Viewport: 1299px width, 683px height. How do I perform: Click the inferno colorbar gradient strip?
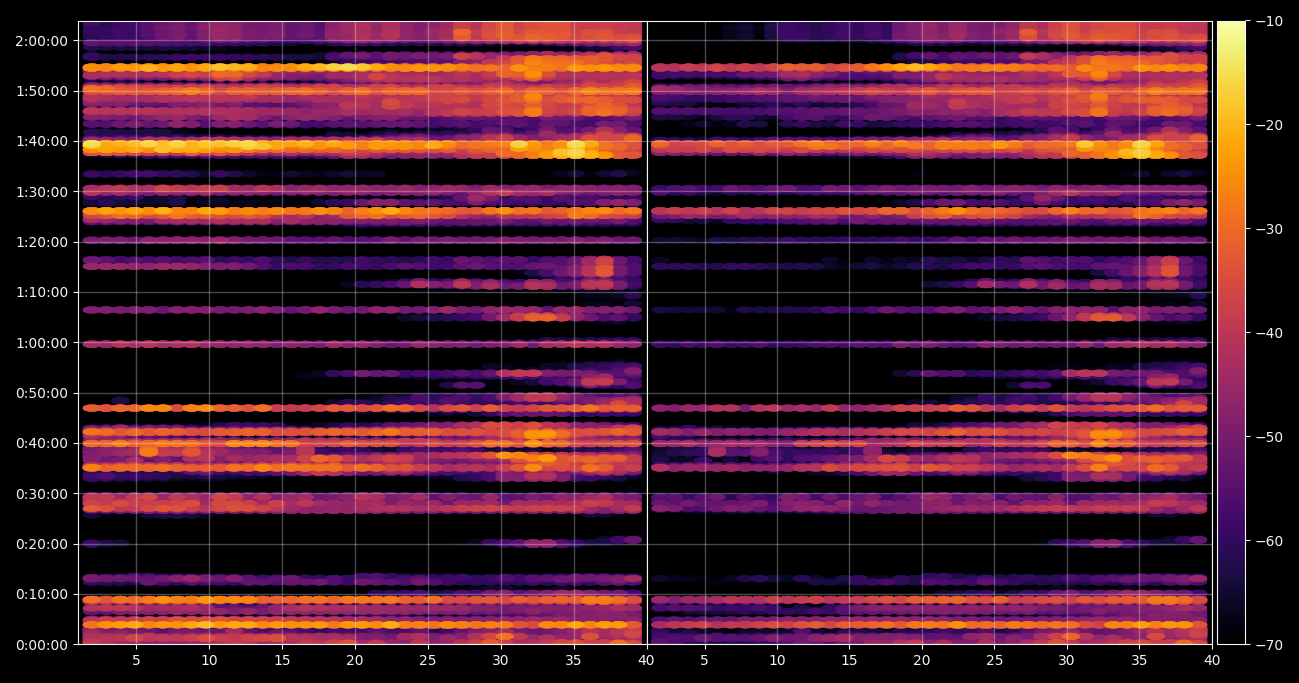pyautogui.click(x=1231, y=333)
